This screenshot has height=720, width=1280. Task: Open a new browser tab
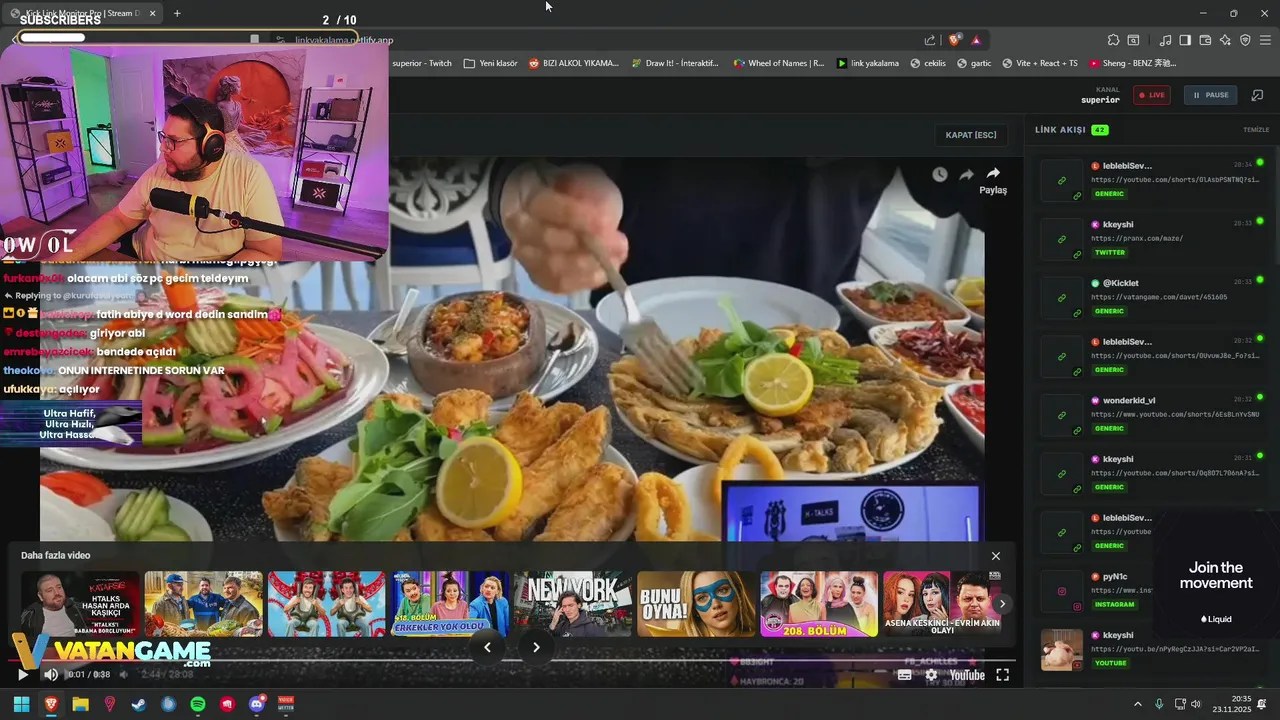177,13
